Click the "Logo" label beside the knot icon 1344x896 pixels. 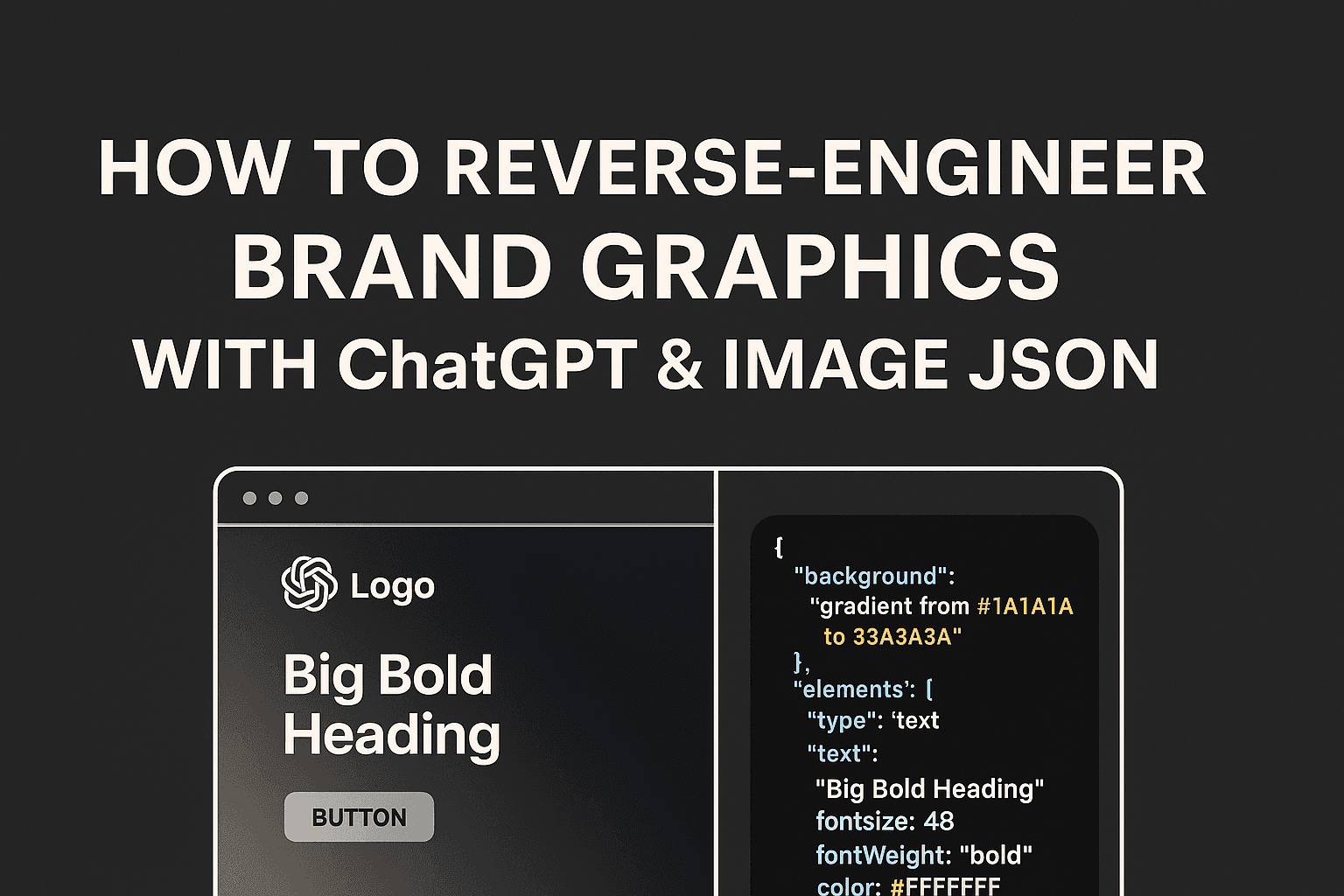tap(393, 586)
